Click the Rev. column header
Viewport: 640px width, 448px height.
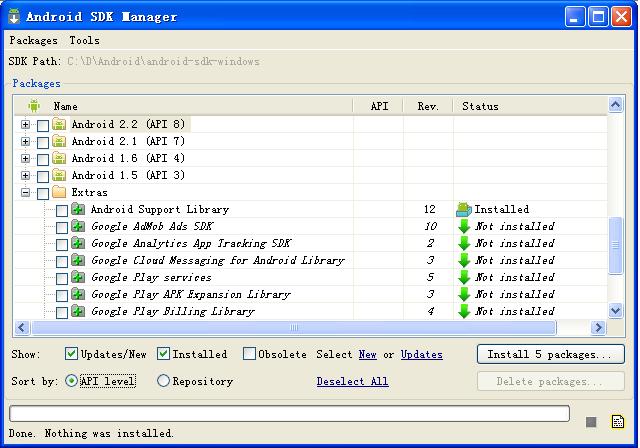click(x=428, y=106)
